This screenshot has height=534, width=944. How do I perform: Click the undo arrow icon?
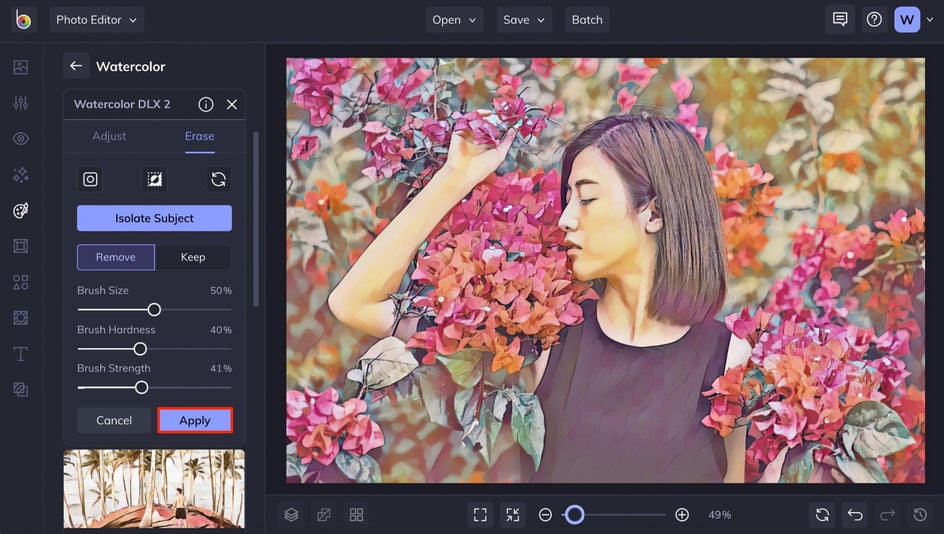click(855, 515)
